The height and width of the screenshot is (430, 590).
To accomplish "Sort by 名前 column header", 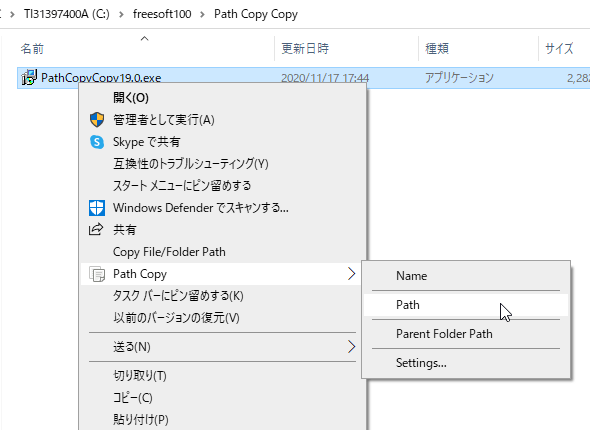I will coord(32,49).
